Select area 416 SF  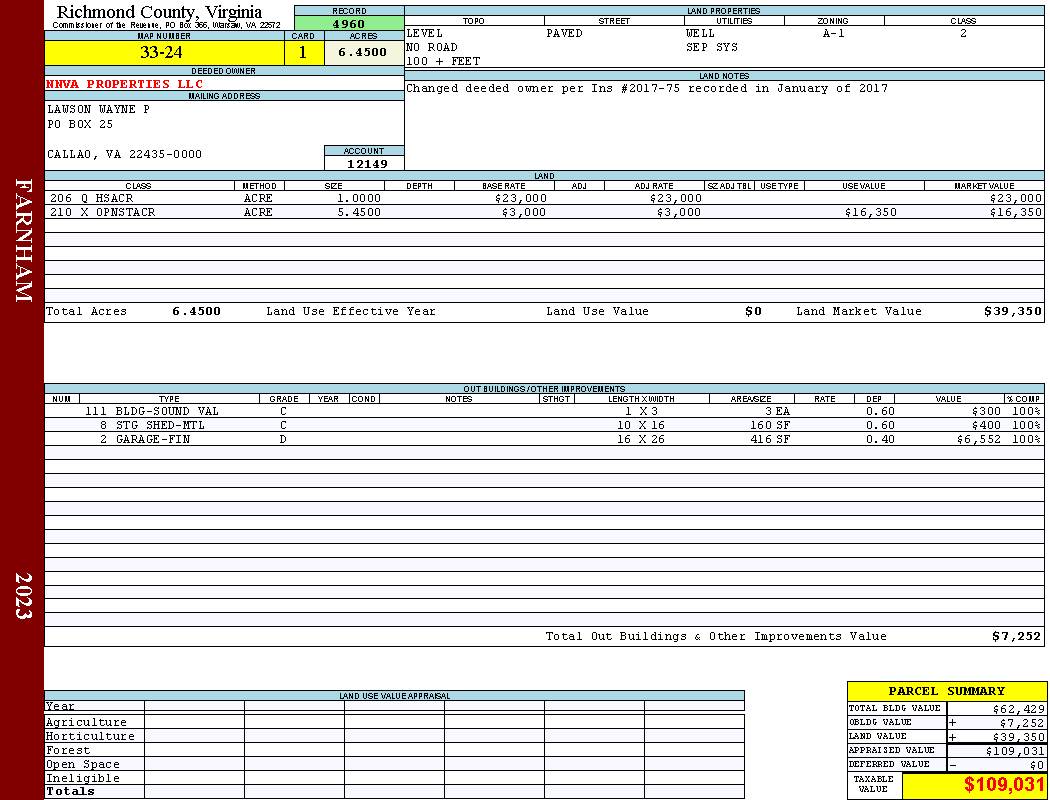tap(770, 439)
